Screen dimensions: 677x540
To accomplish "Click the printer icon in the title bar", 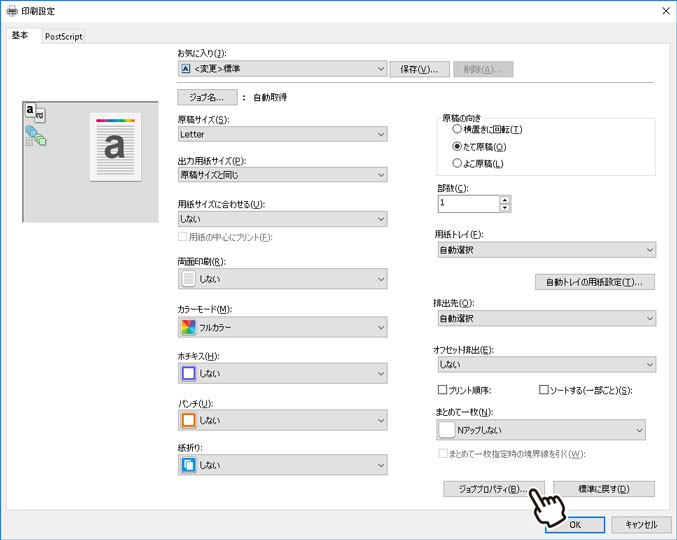I will tap(12, 10).
